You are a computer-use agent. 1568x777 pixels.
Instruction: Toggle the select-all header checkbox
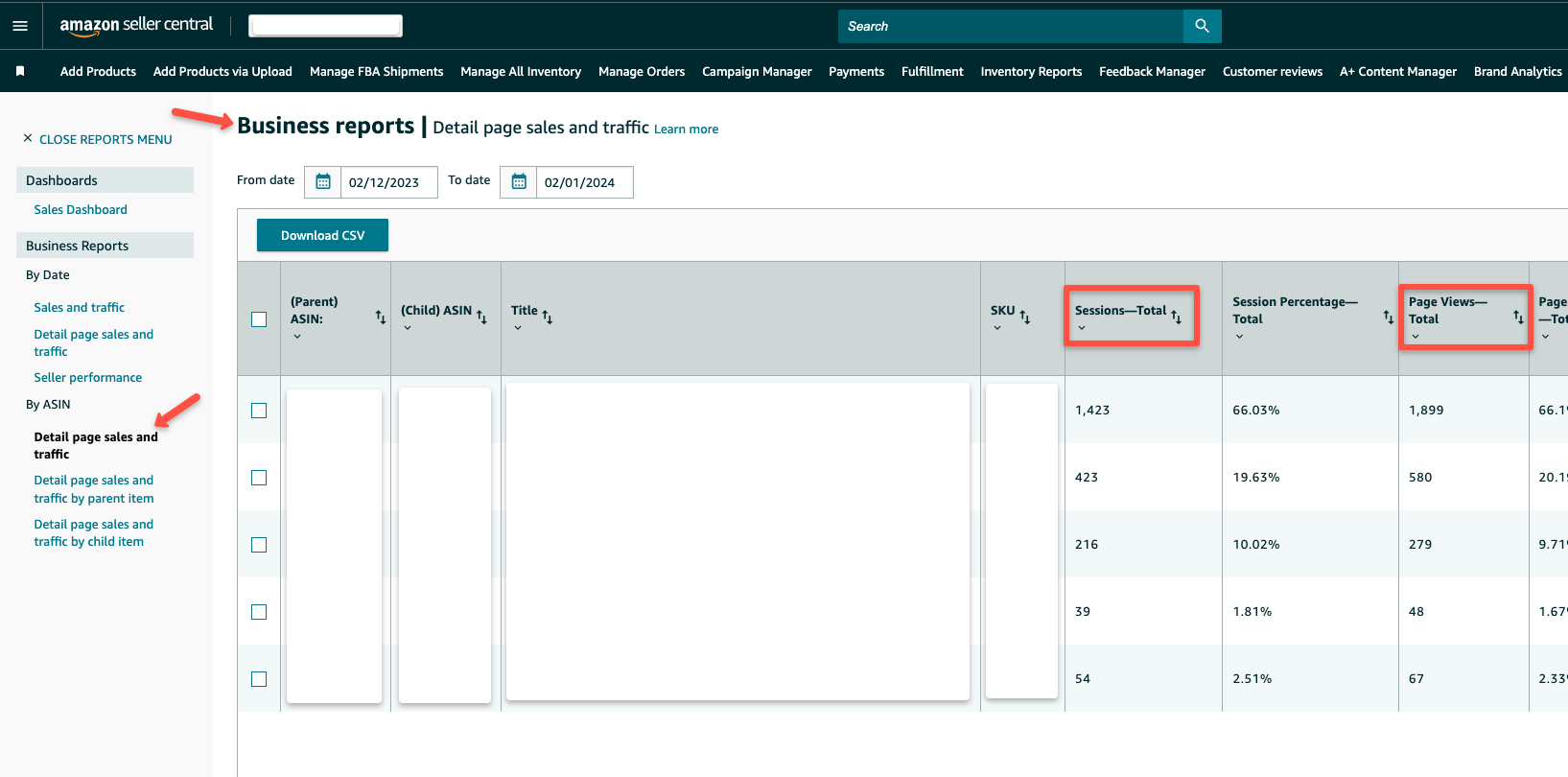tap(259, 319)
